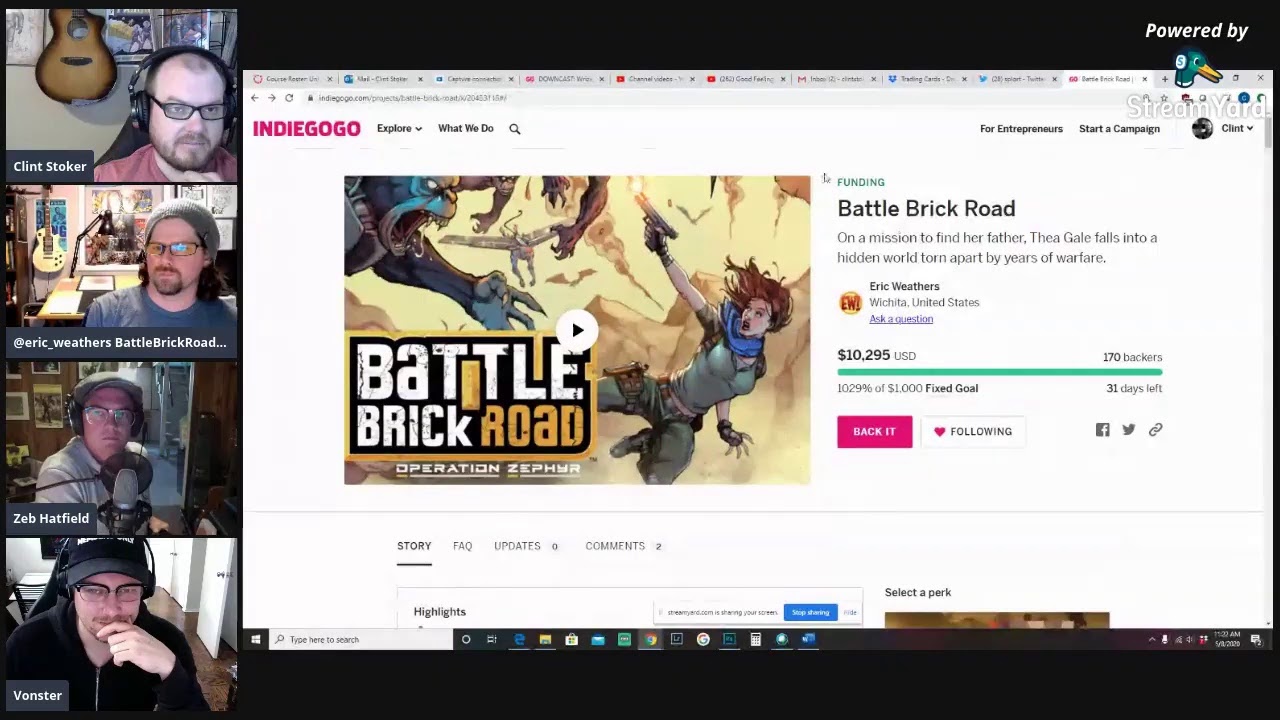Expand the Explore dropdown menu
The width and height of the screenshot is (1280, 720).
pyautogui.click(x=399, y=129)
